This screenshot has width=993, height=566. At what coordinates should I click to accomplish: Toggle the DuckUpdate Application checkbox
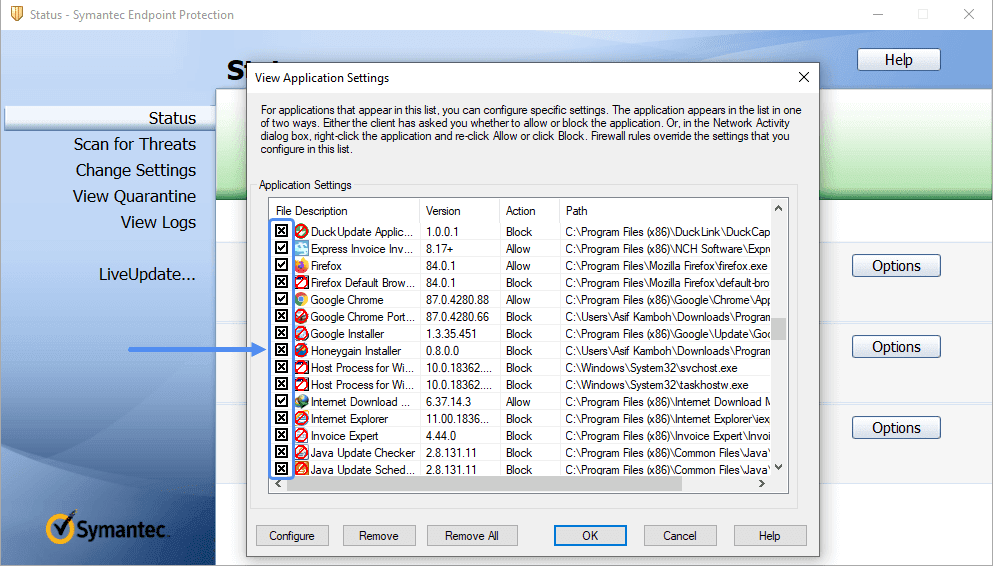pyautogui.click(x=281, y=231)
